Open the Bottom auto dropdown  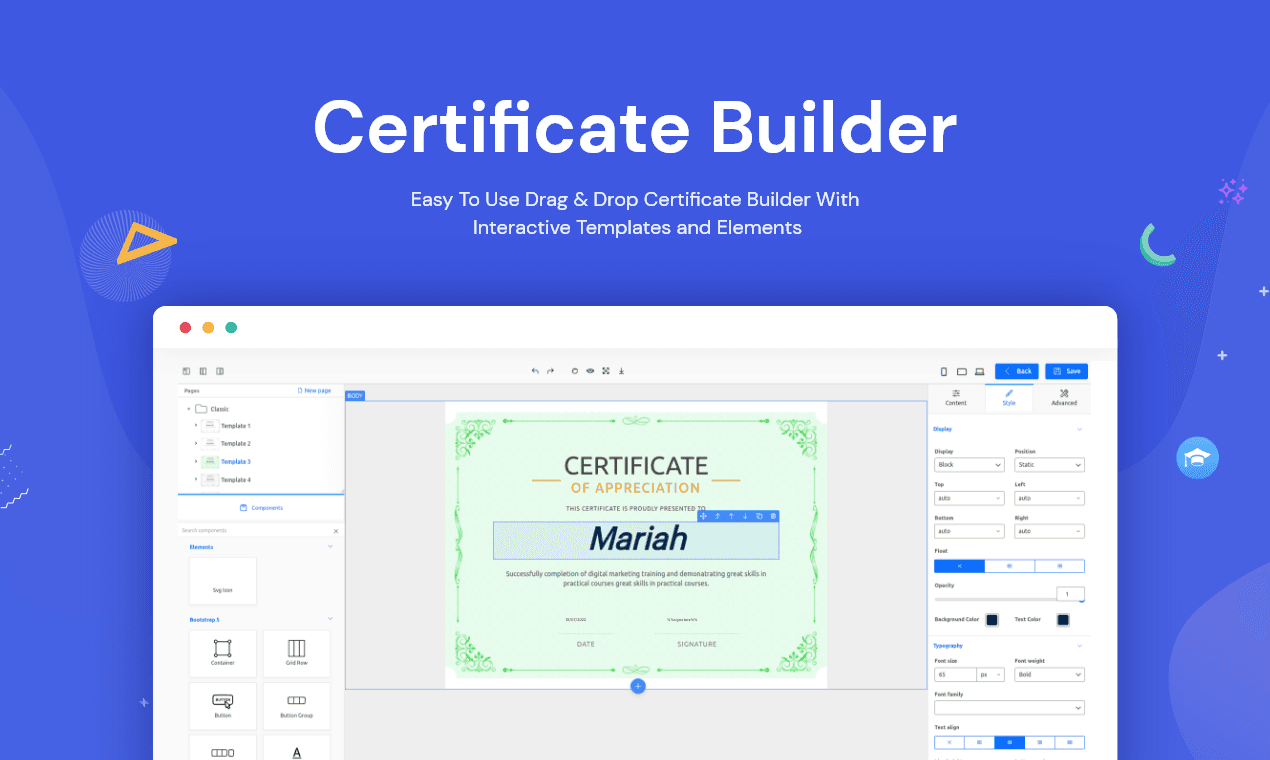(969, 531)
